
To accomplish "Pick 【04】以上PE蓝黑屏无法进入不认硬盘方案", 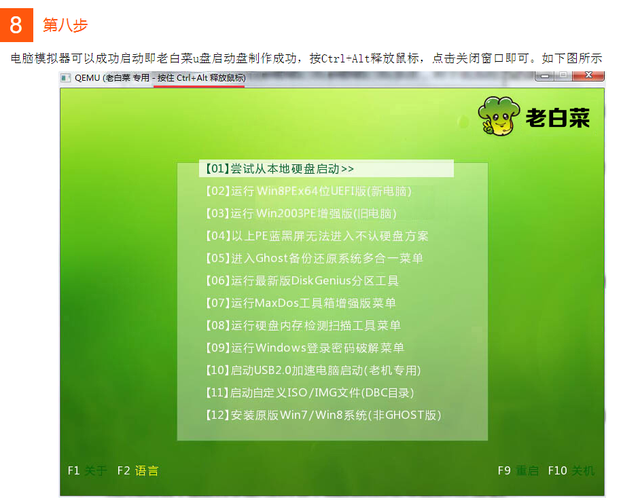I will [316, 236].
